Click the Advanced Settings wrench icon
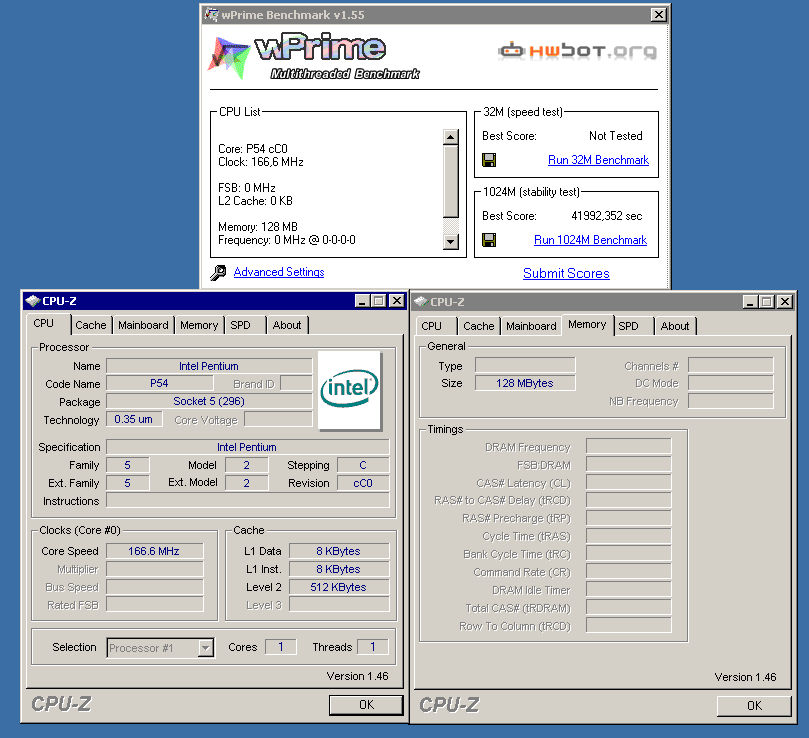 [218, 272]
